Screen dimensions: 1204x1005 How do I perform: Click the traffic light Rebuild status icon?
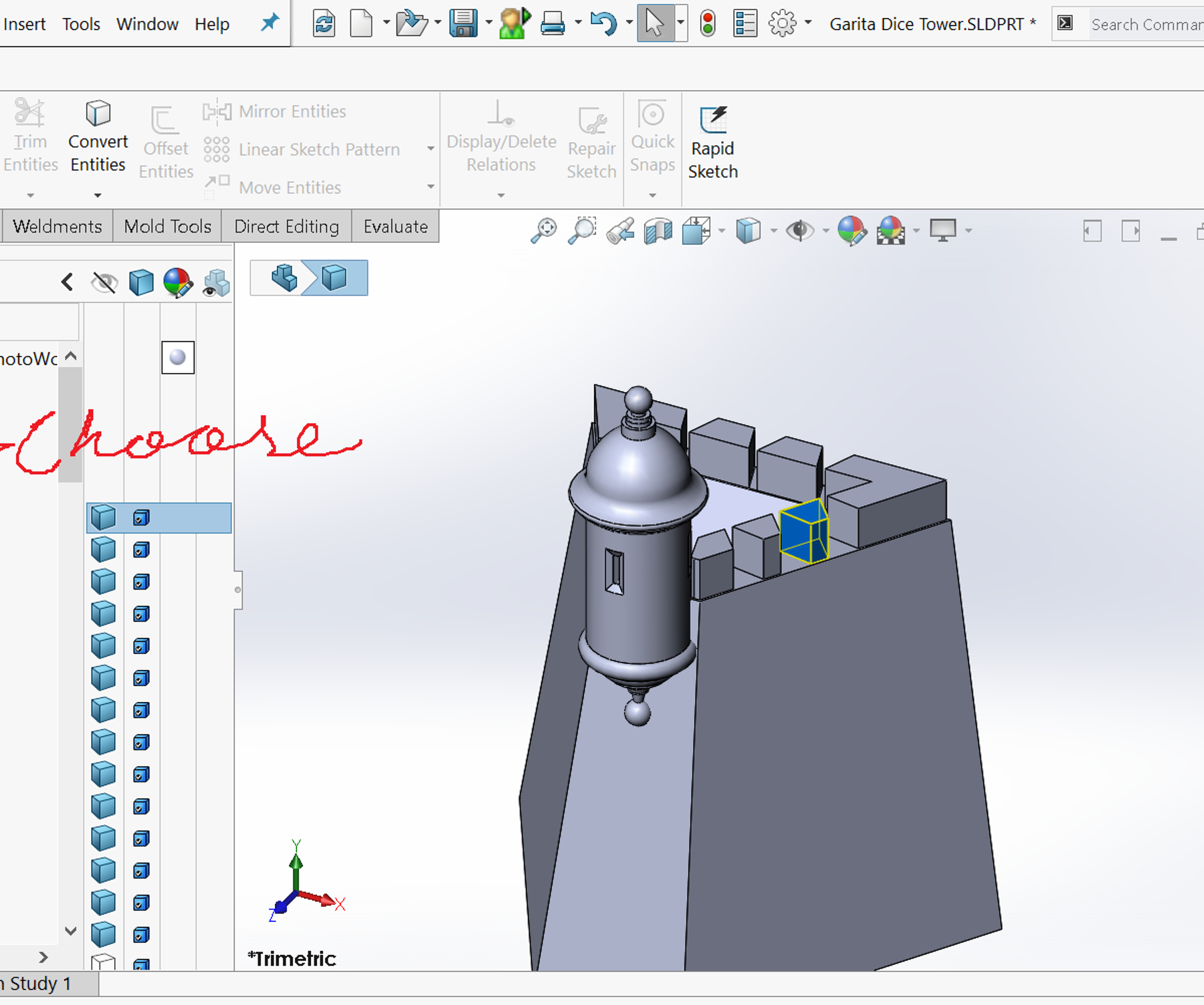708,24
